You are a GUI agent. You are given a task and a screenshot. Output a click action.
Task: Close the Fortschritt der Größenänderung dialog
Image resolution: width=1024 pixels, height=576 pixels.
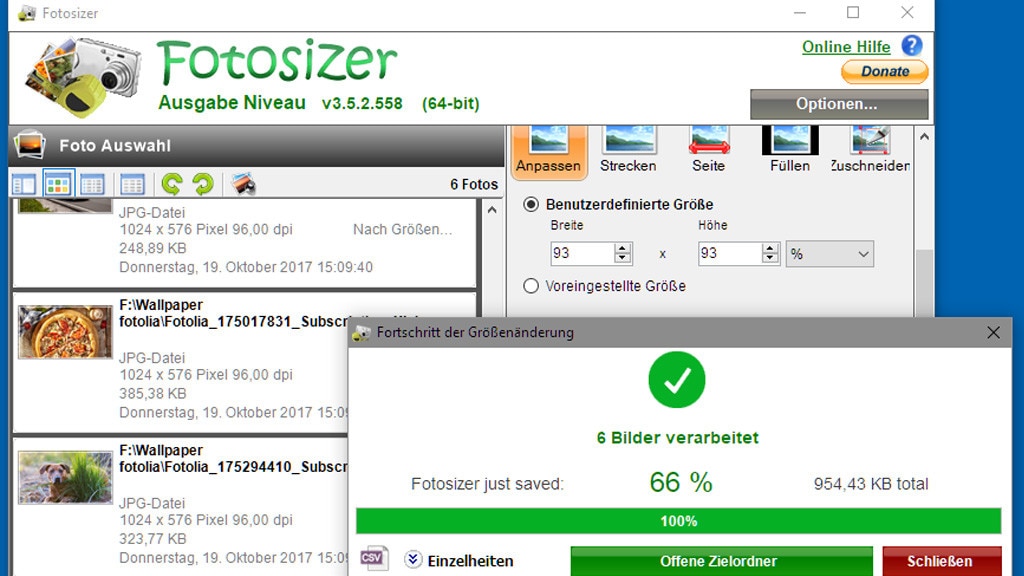[993, 332]
